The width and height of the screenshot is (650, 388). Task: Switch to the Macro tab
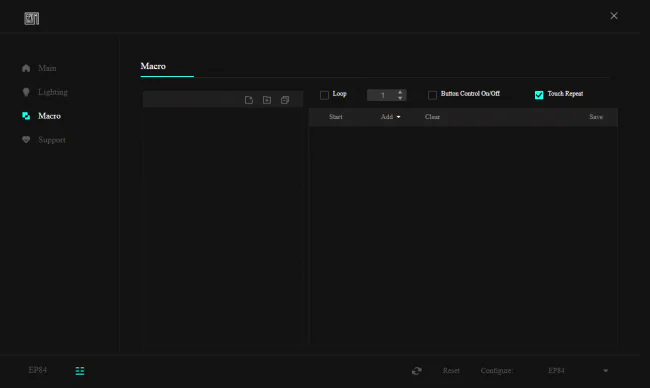click(153, 66)
